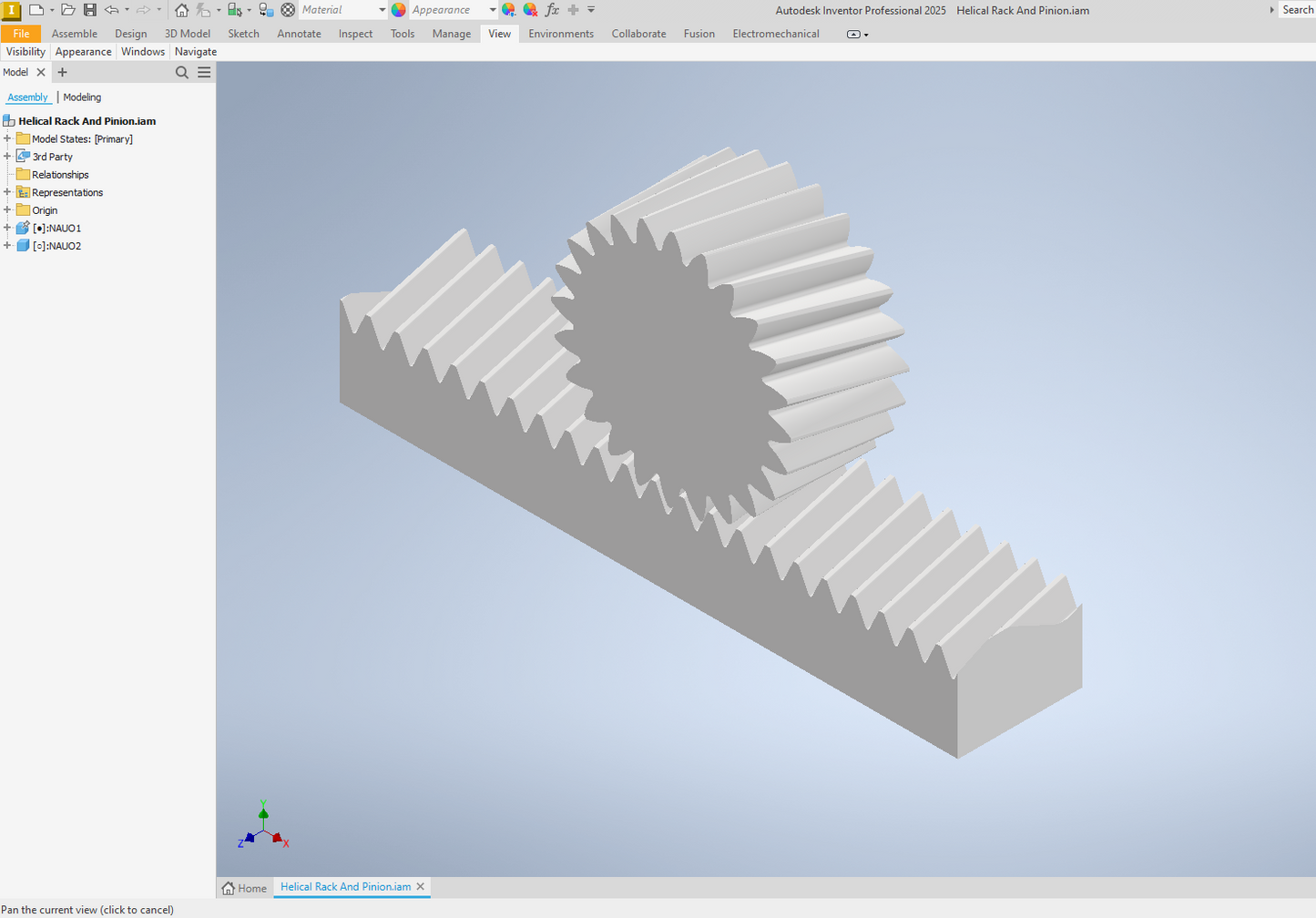This screenshot has width=1316, height=918.
Task: Open the model browser hamburger menu
Action: tap(204, 73)
